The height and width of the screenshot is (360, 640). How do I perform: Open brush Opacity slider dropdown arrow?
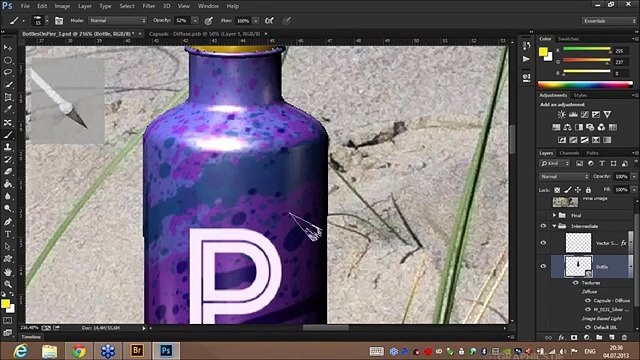coord(195,21)
